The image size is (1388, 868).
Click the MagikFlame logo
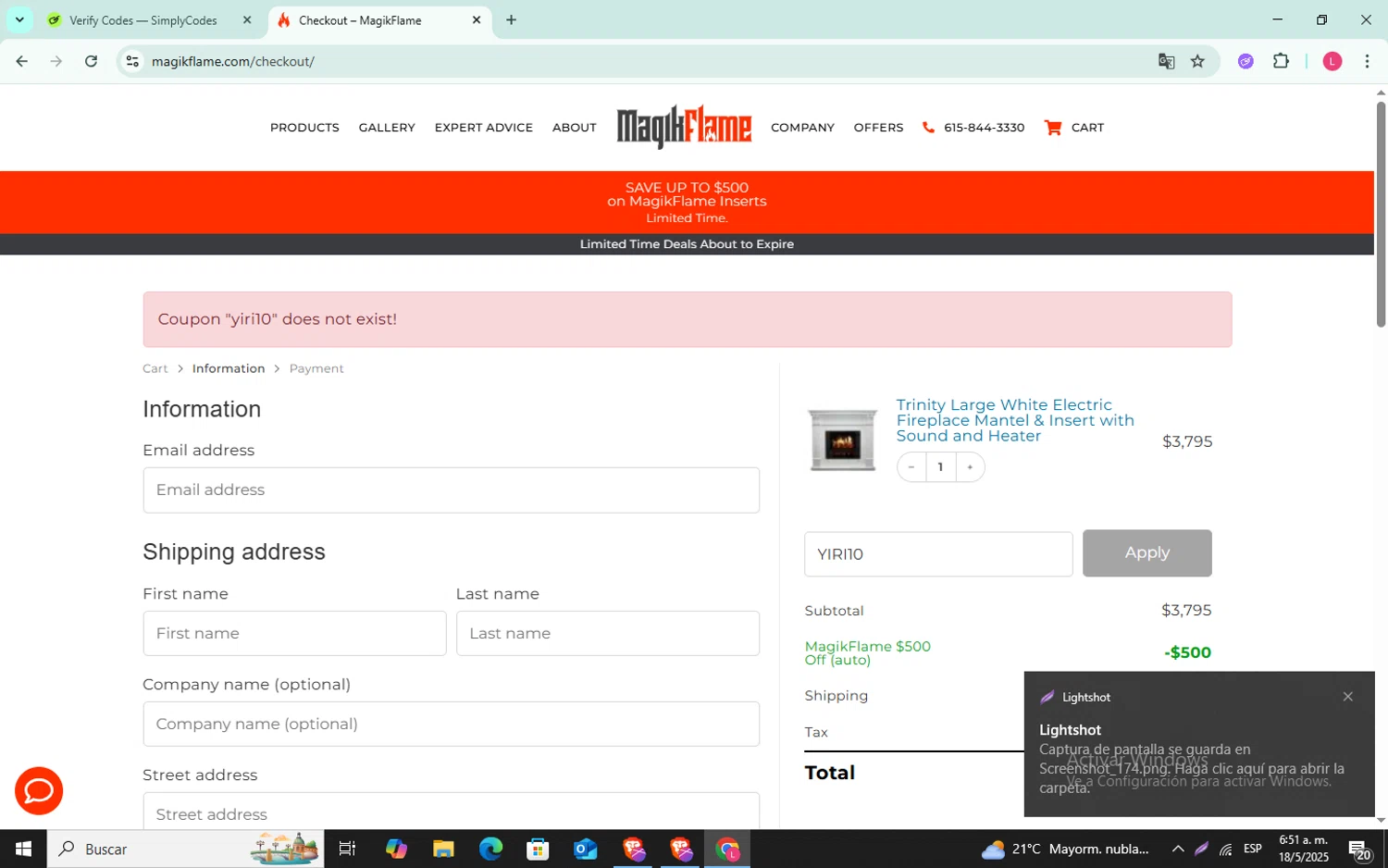coord(684,127)
